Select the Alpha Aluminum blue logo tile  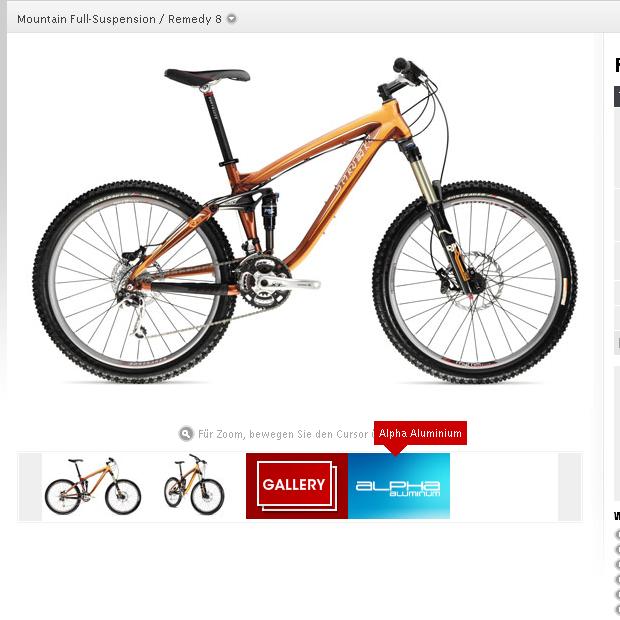pyautogui.click(x=399, y=486)
